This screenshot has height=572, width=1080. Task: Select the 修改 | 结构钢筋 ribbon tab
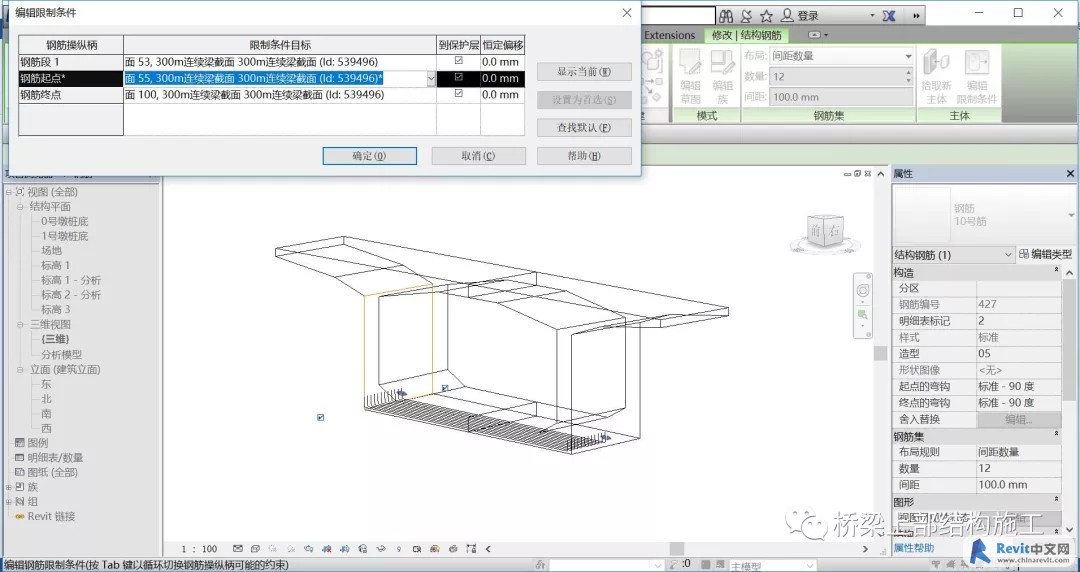[x=747, y=35]
